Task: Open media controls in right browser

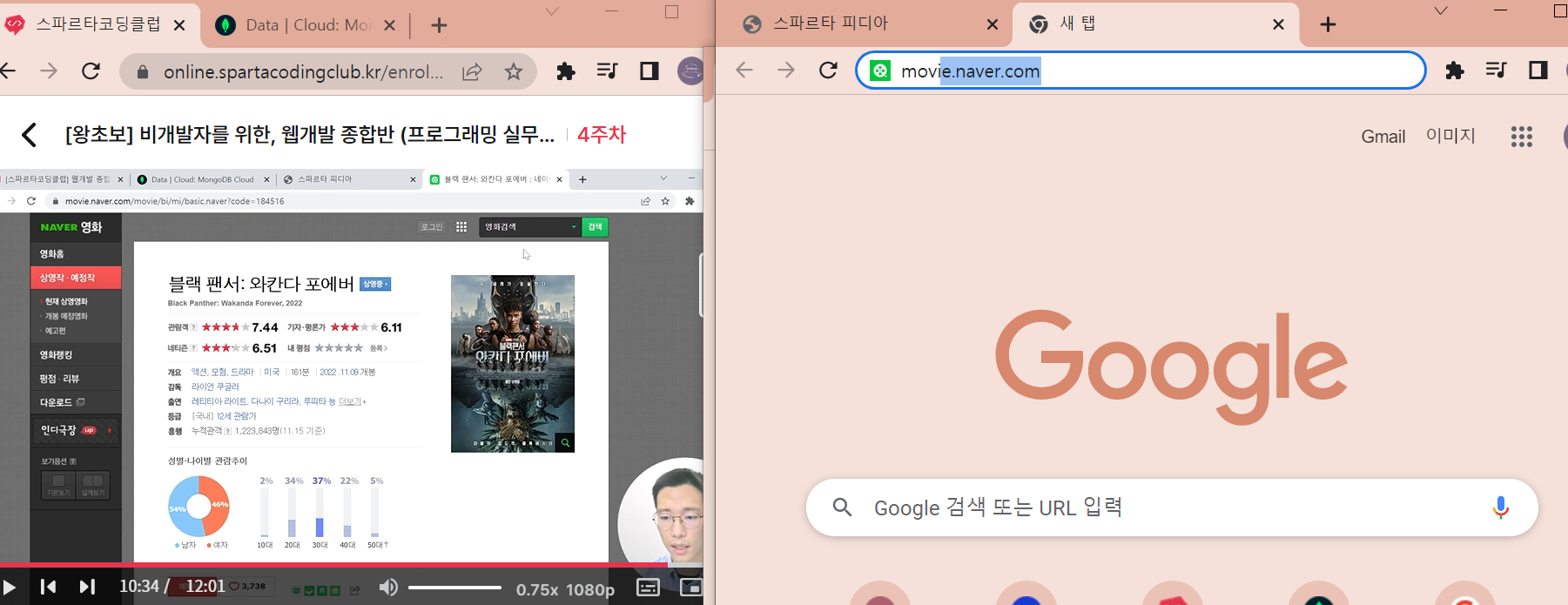Action: tap(1497, 71)
